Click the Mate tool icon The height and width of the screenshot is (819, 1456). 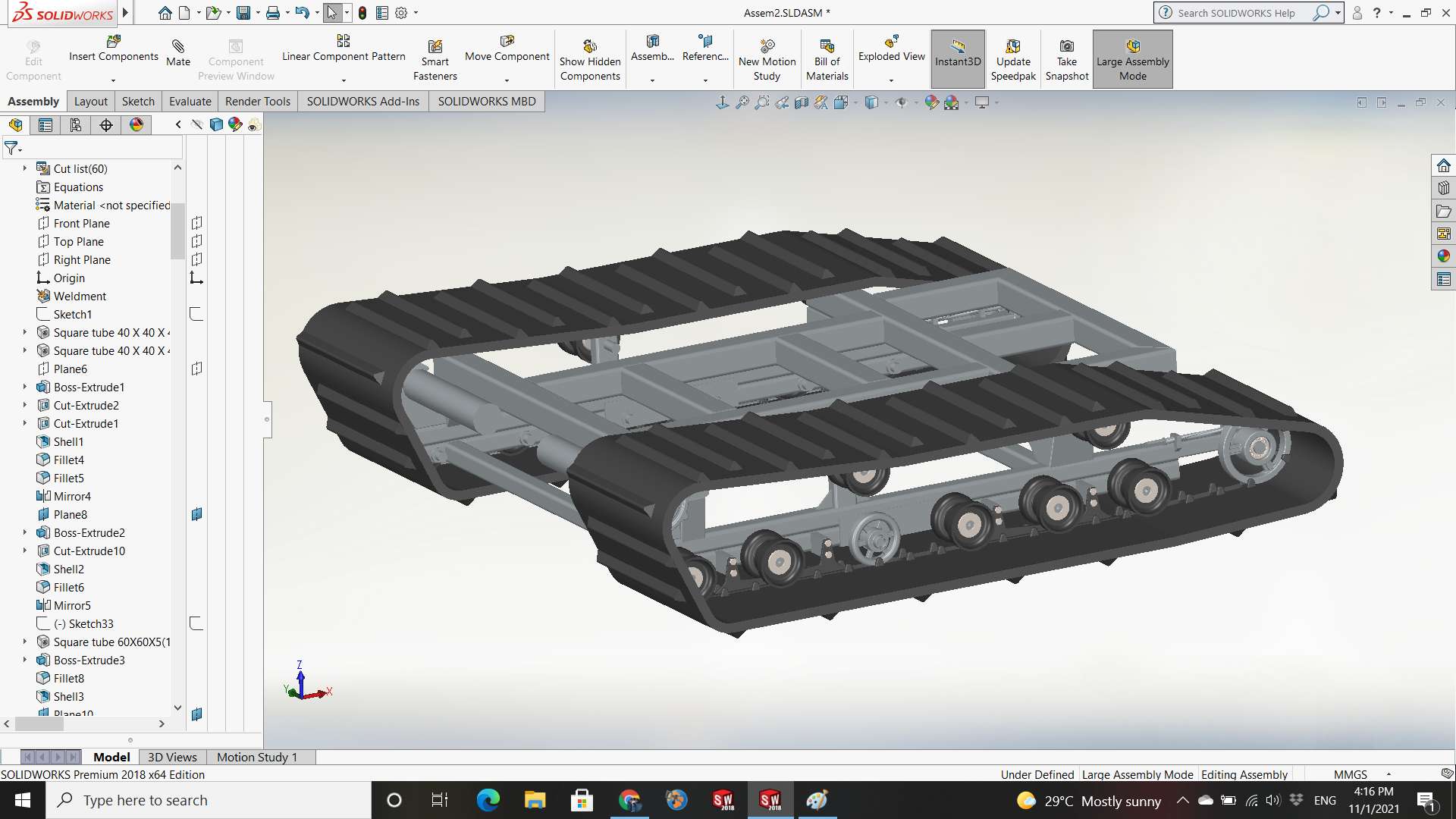(x=178, y=47)
